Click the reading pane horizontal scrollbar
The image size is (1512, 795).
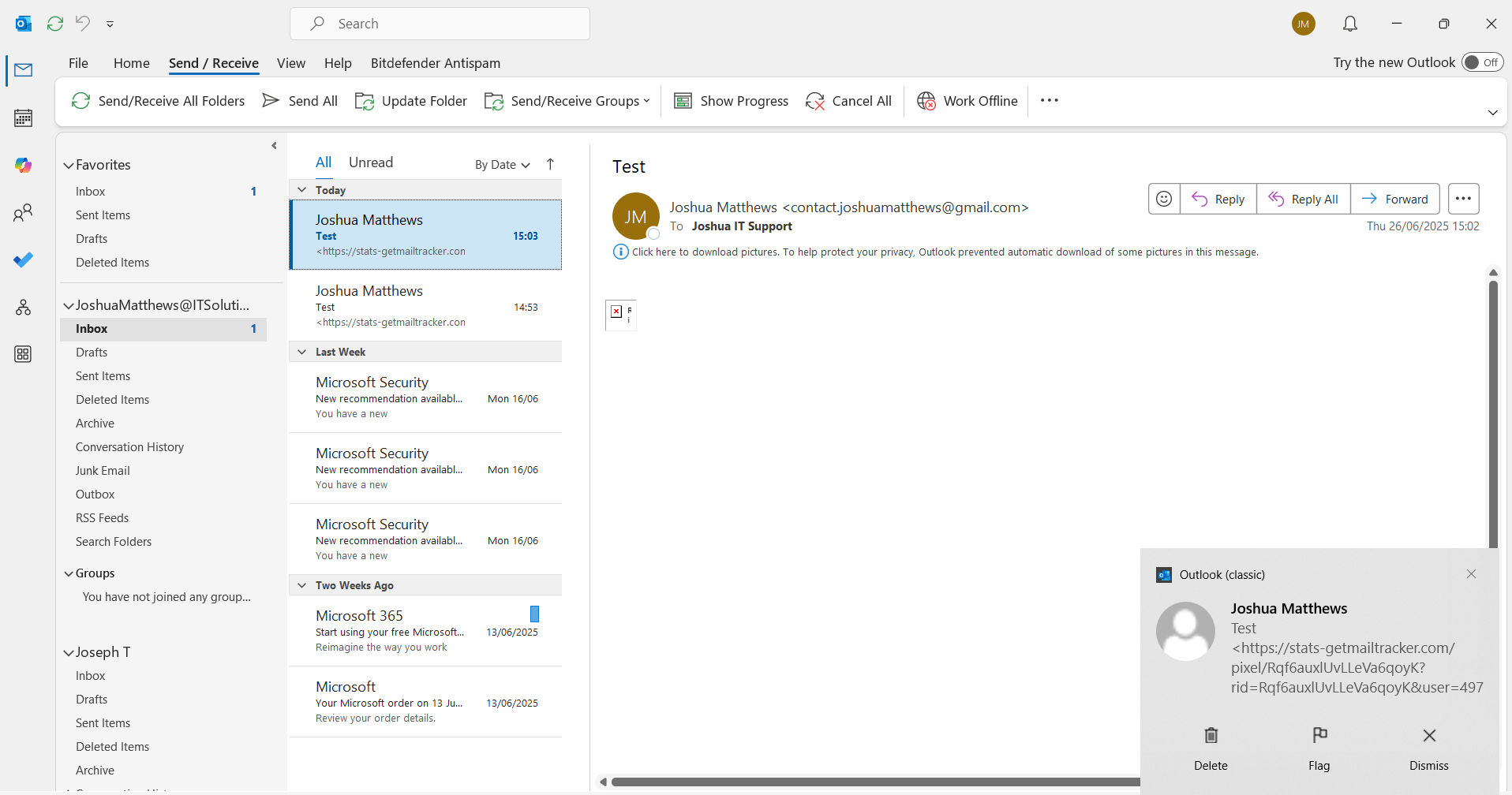coord(876,782)
